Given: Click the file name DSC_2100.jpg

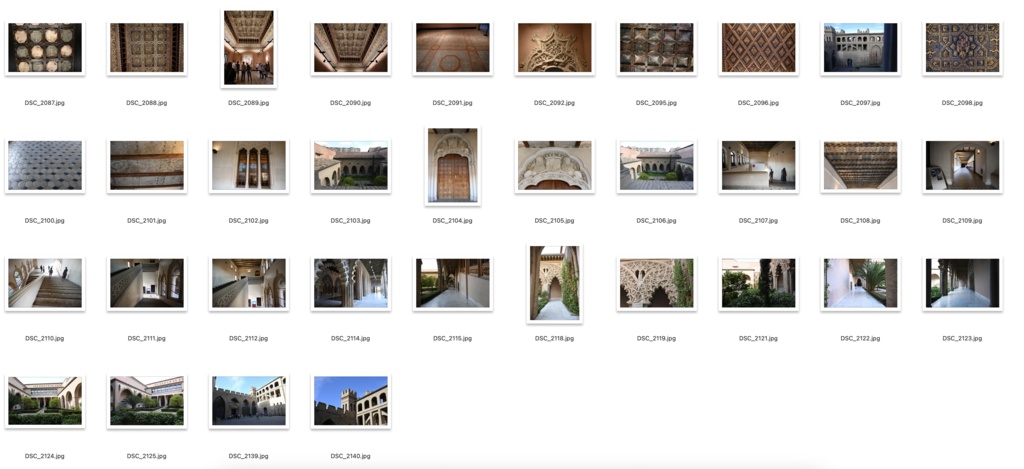Looking at the screenshot, I should tap(44, 221).
